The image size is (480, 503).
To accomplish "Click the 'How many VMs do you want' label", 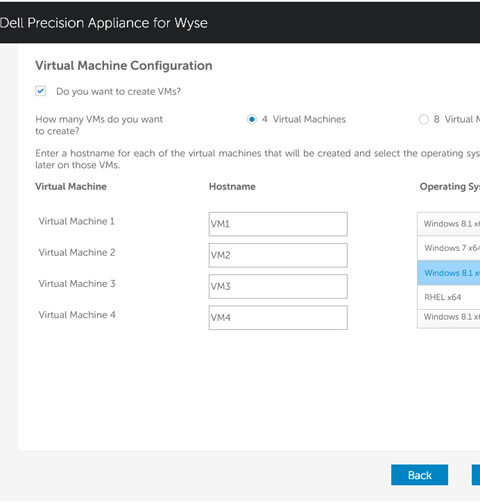I will tap(99, 125).
